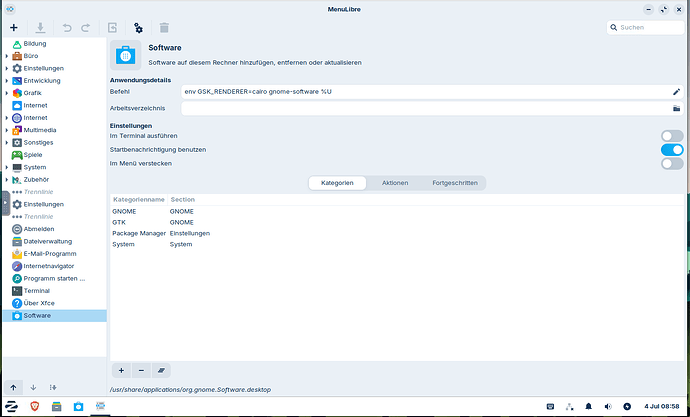Click the move down arrow below the tree

[33, 388]
